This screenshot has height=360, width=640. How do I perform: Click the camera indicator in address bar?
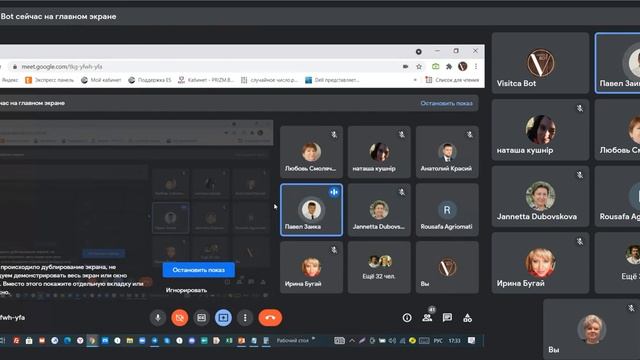point(405,67)
